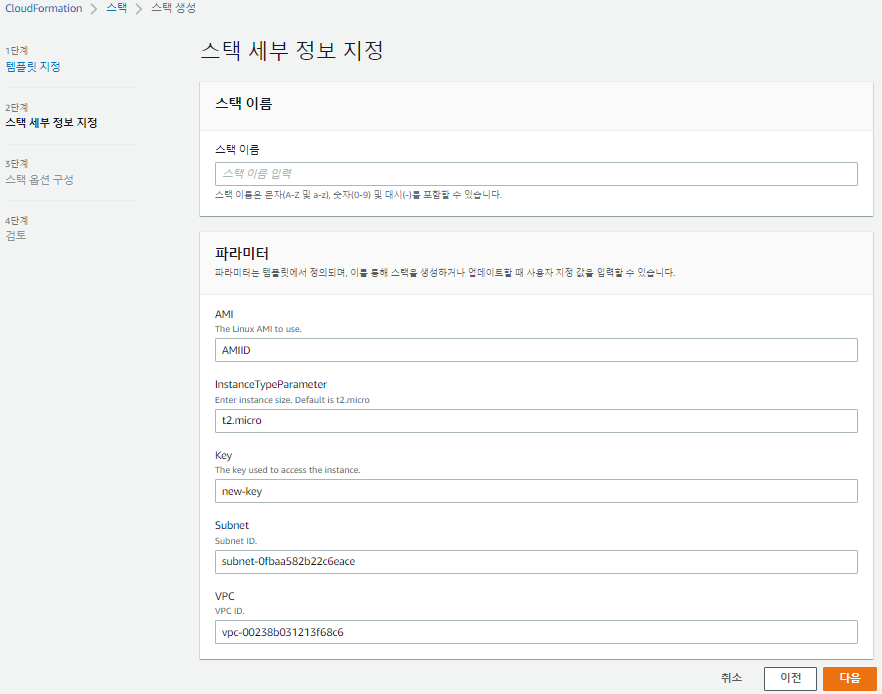
Task: Click the 파라미터 section heading
Action: click(x=242, y=254)
